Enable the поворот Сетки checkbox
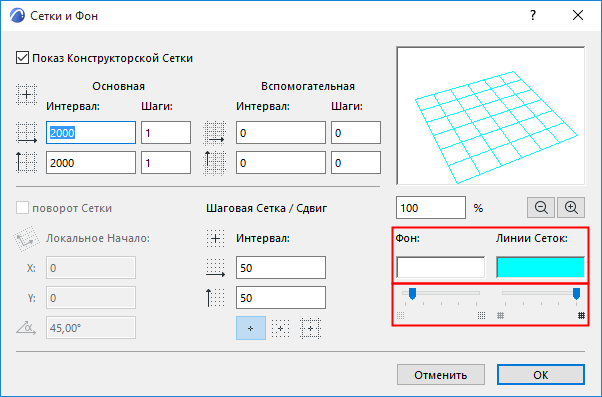The height and width of the screenshot is (397, 602). pos(22,208)
